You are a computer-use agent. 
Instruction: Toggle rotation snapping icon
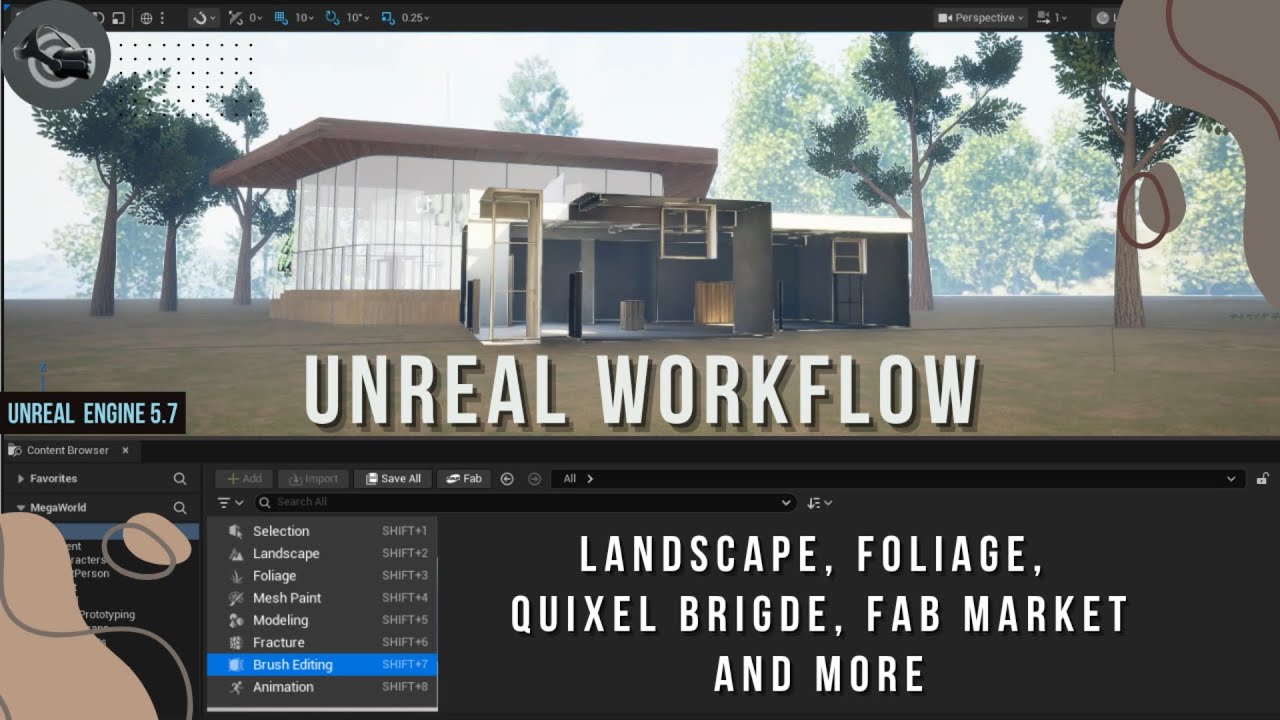[332, 18]
